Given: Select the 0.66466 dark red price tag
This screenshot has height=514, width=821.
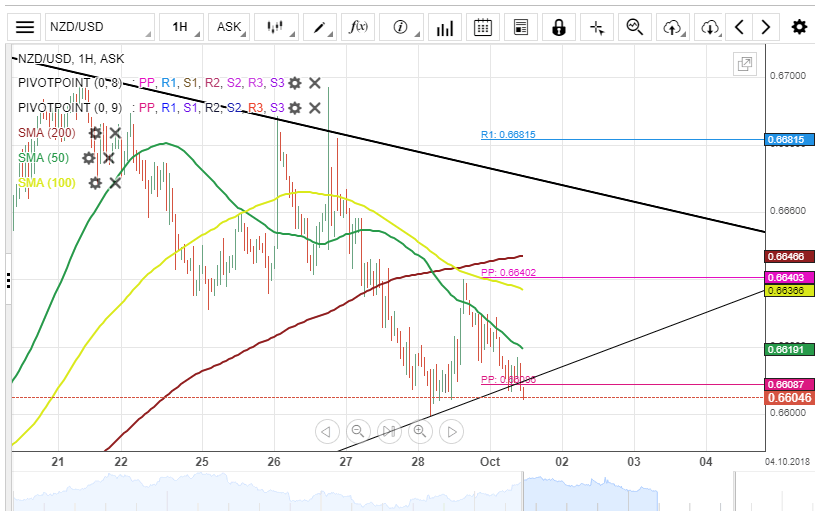Looking at the screenshot, I should click(790, 256).
